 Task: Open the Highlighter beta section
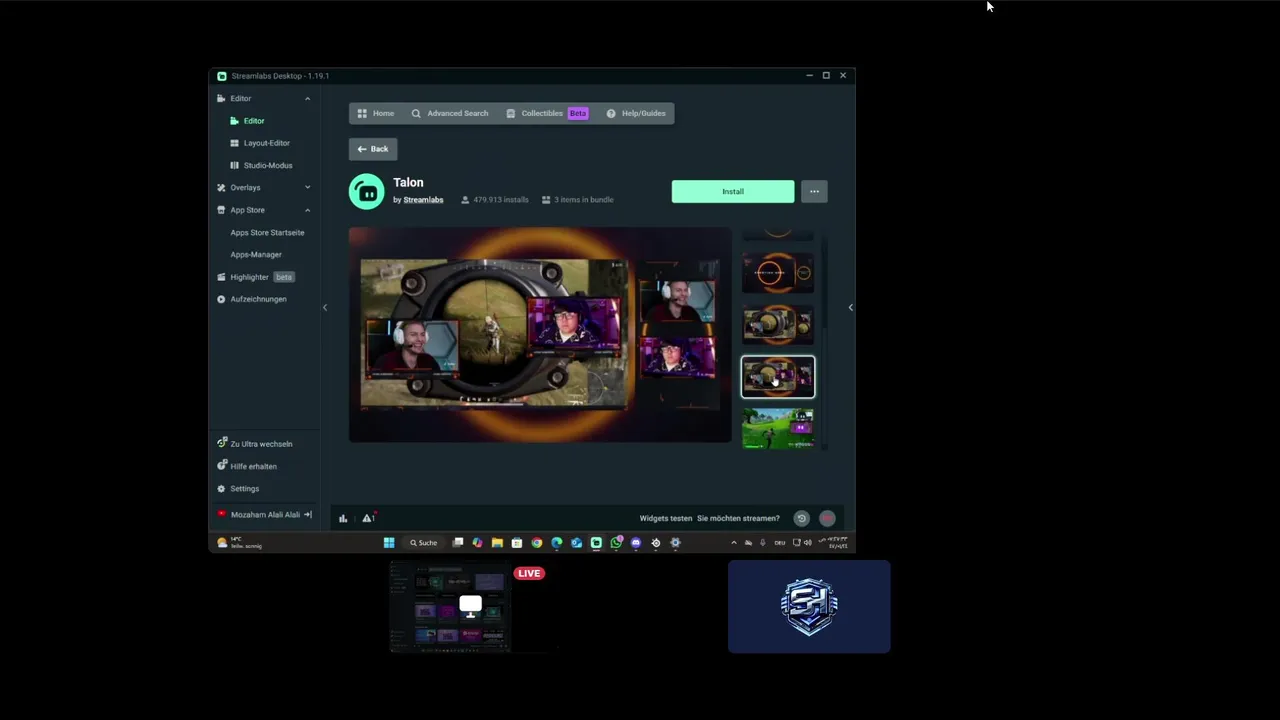(255, 277)
